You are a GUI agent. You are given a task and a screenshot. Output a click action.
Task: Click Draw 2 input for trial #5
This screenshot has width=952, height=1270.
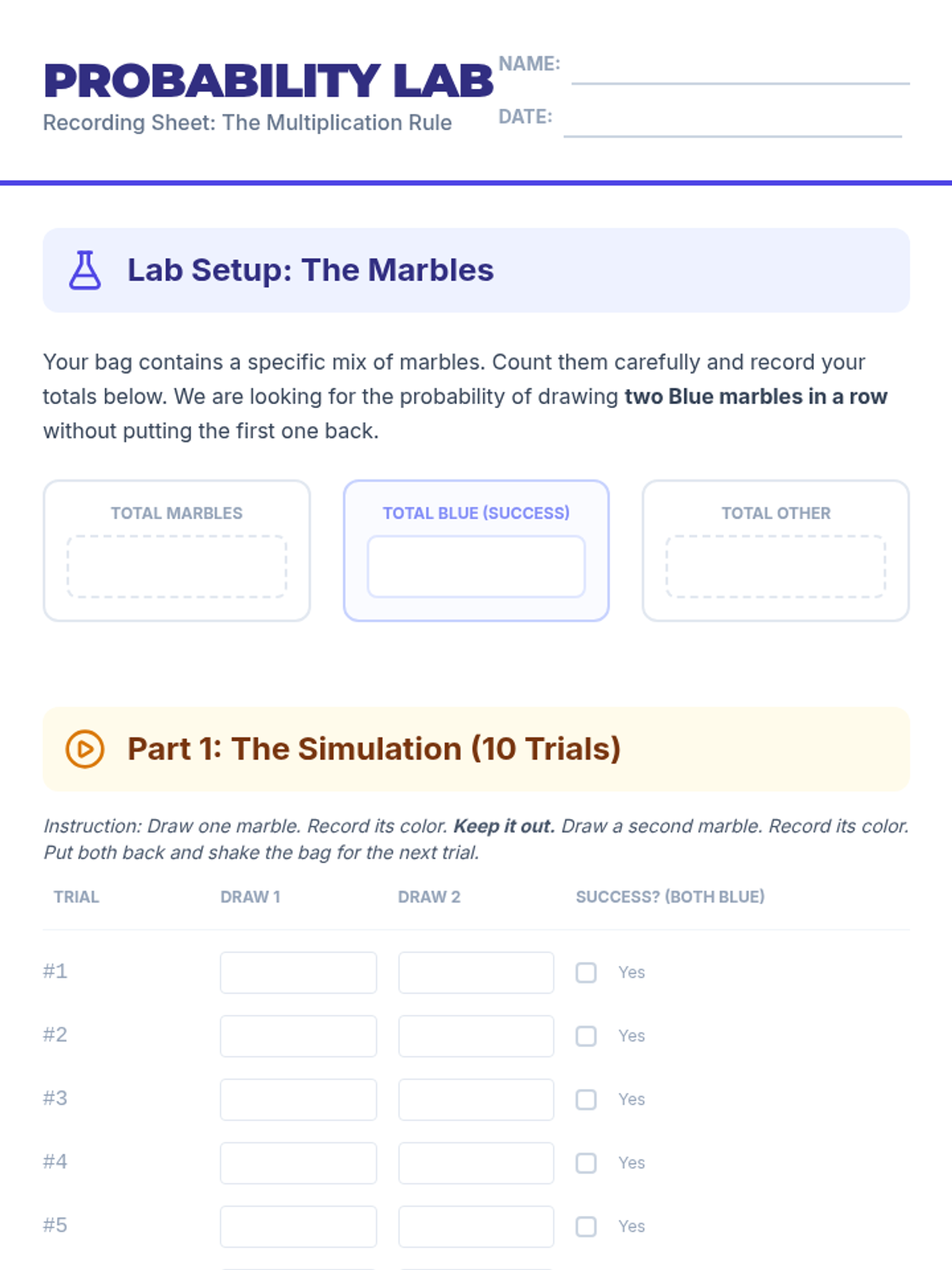pyautogui.click(x=476, y=1226)
